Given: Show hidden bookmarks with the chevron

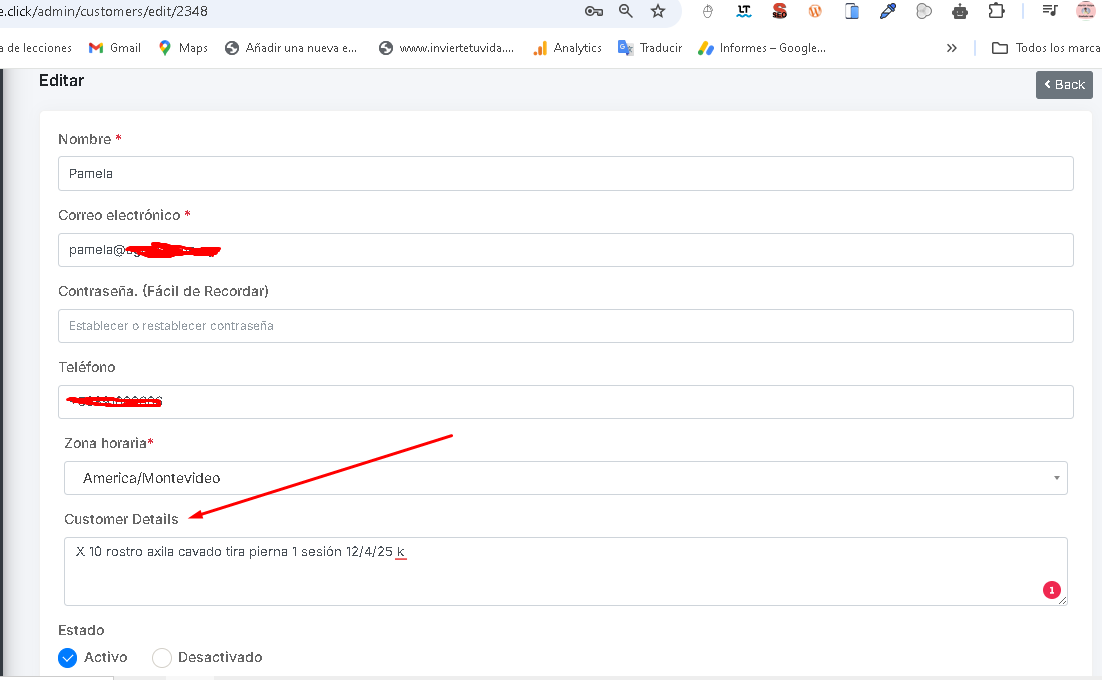Looking at the screenshot, I should click(952, 48).
